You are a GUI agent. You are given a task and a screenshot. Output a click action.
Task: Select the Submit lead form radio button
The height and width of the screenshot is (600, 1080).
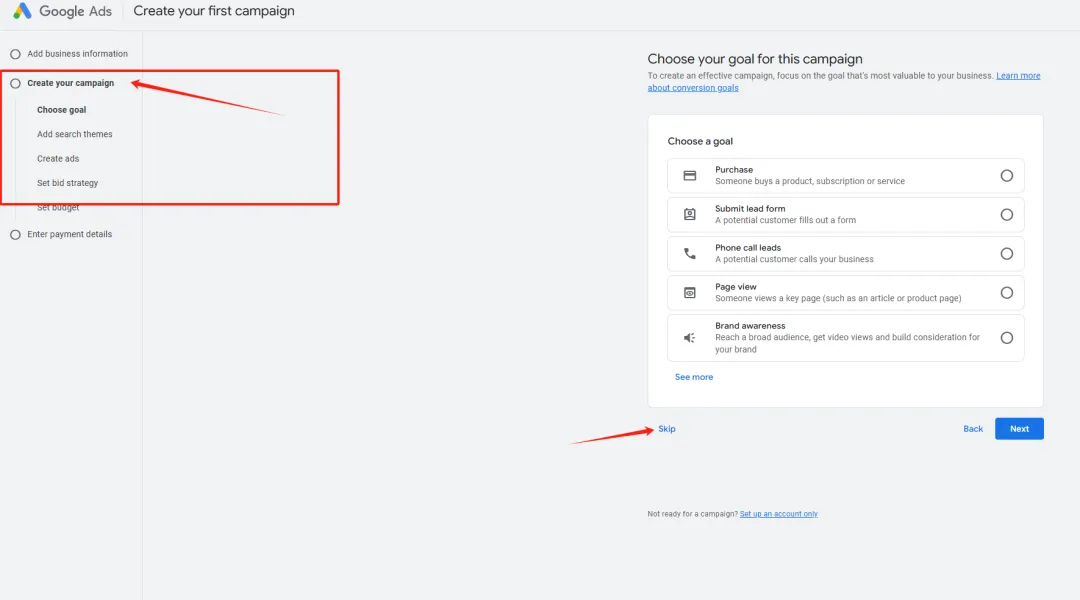(x=1006, y=215)
